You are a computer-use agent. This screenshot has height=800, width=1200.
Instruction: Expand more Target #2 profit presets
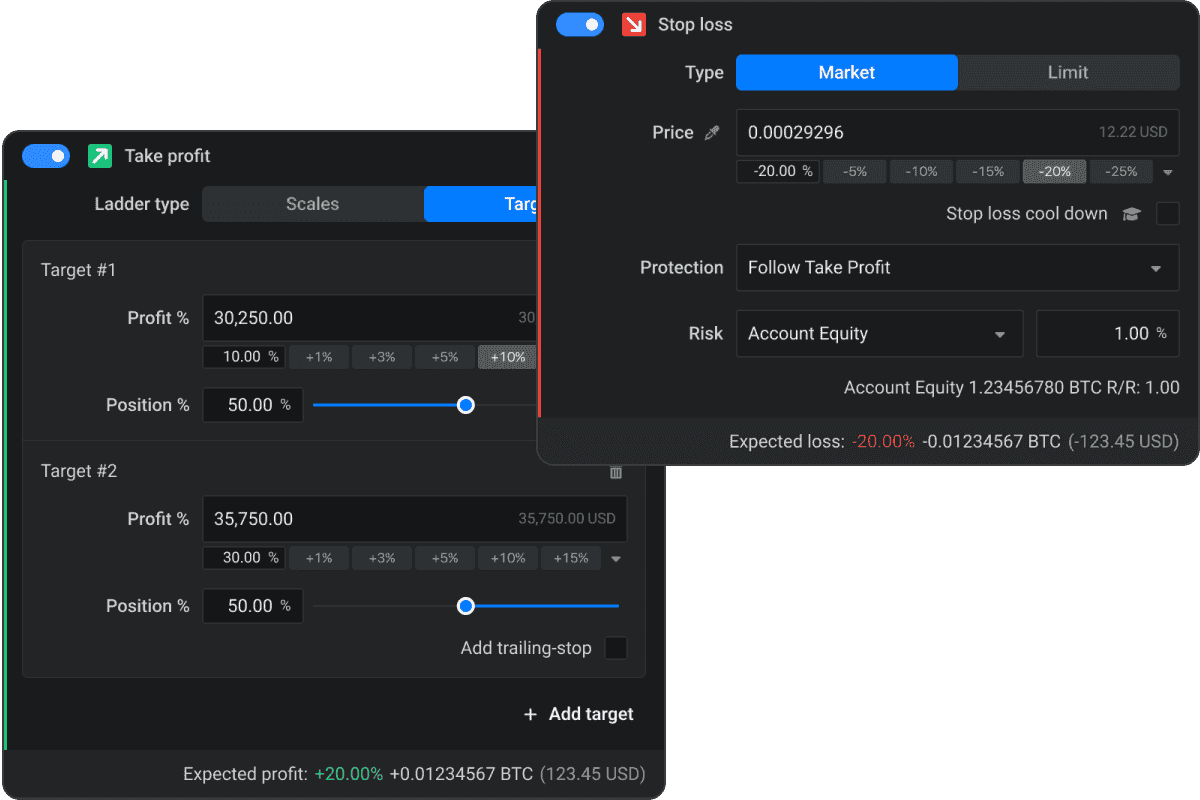[x=616, y=559]
